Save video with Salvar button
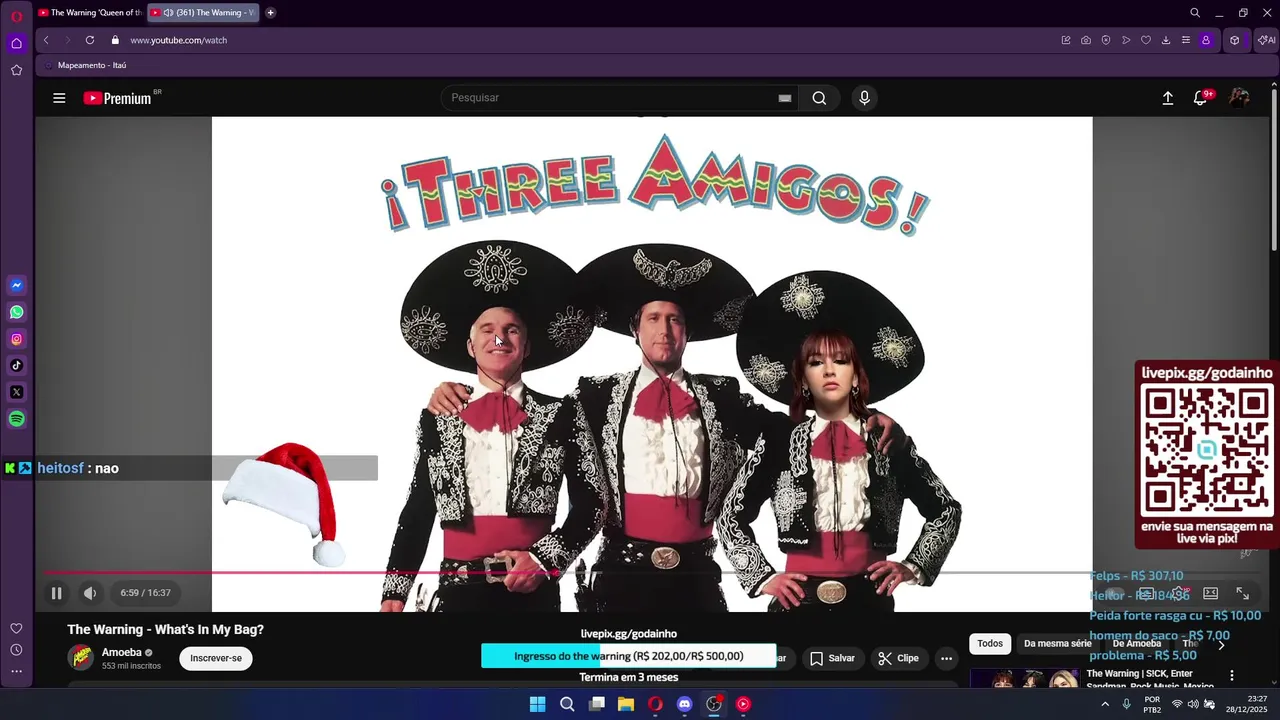The image size is (1280, 720). tap(832, 658)
